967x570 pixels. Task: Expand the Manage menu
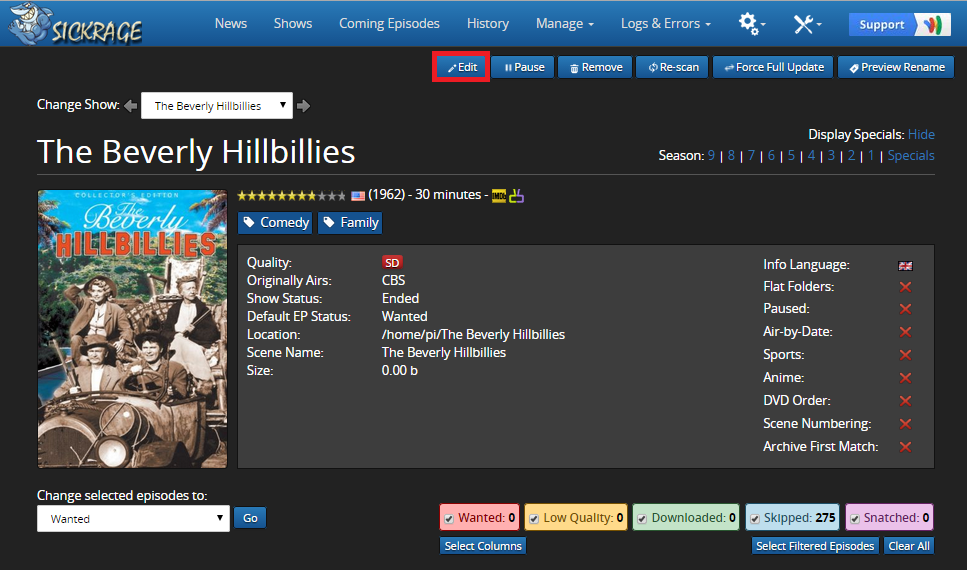point(564,23)
